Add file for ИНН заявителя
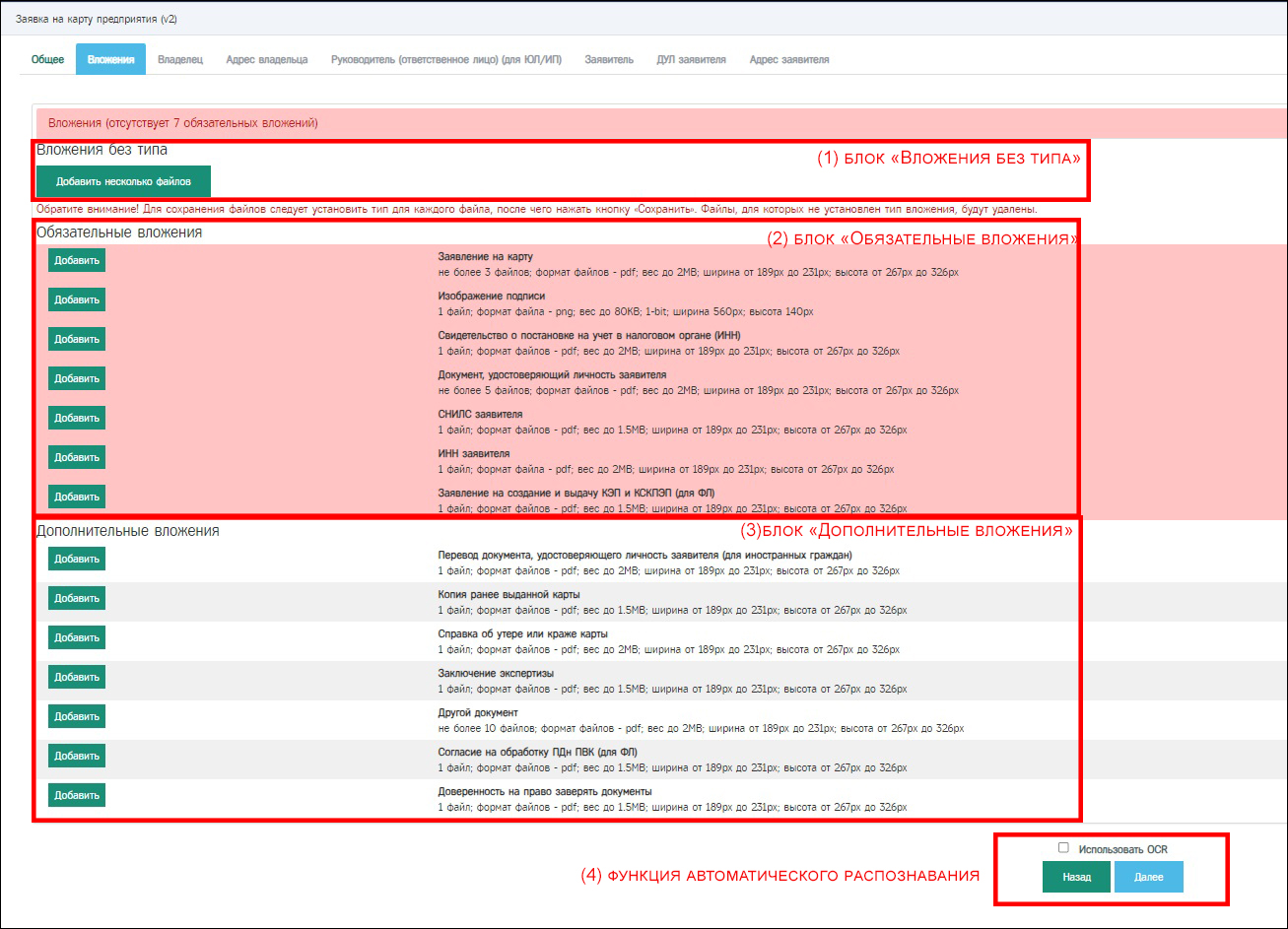This screenshot has width=1288, height=929. click(x=77, y=457)
